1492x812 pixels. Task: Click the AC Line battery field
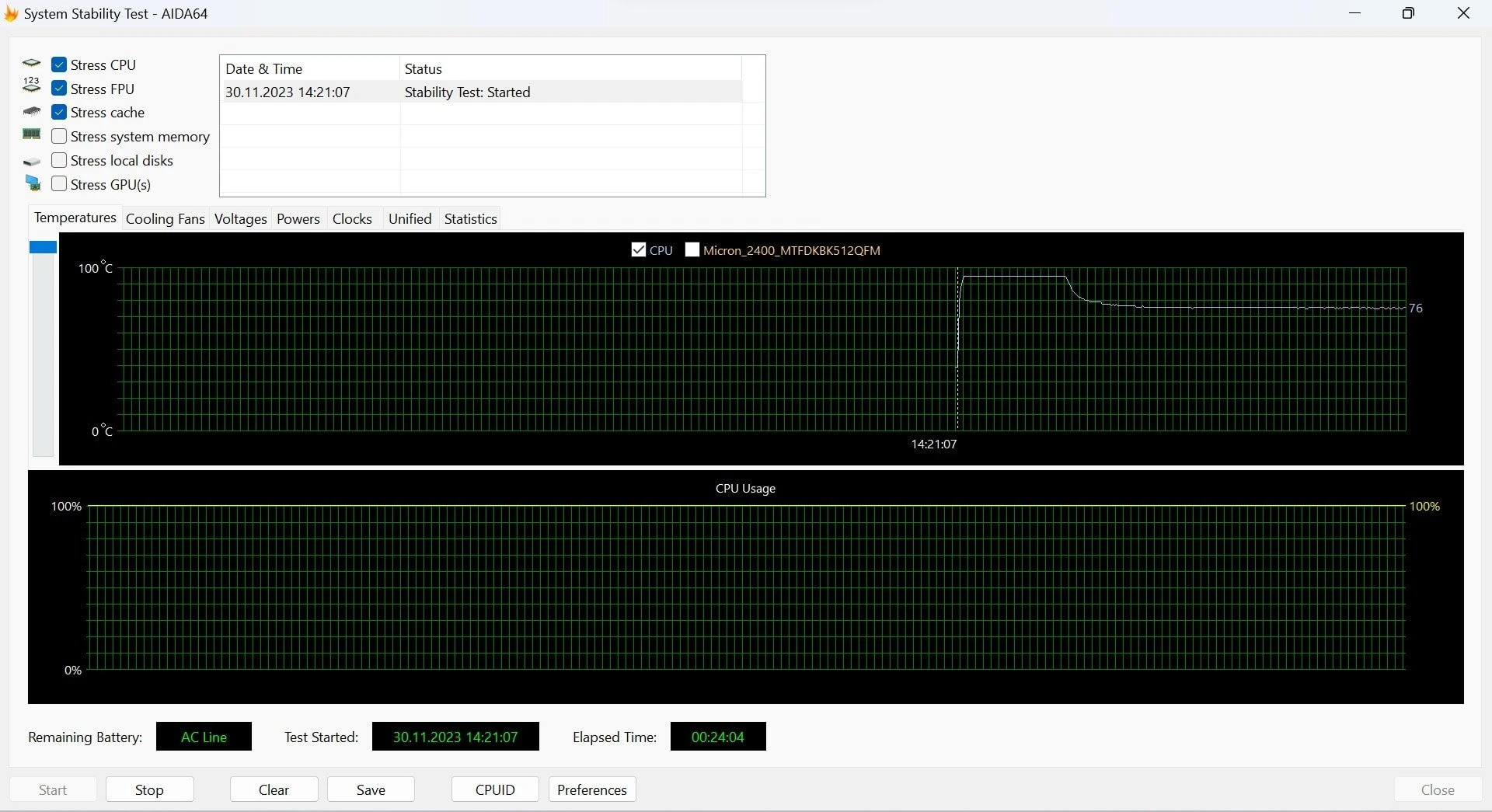(x=204, y=737)
